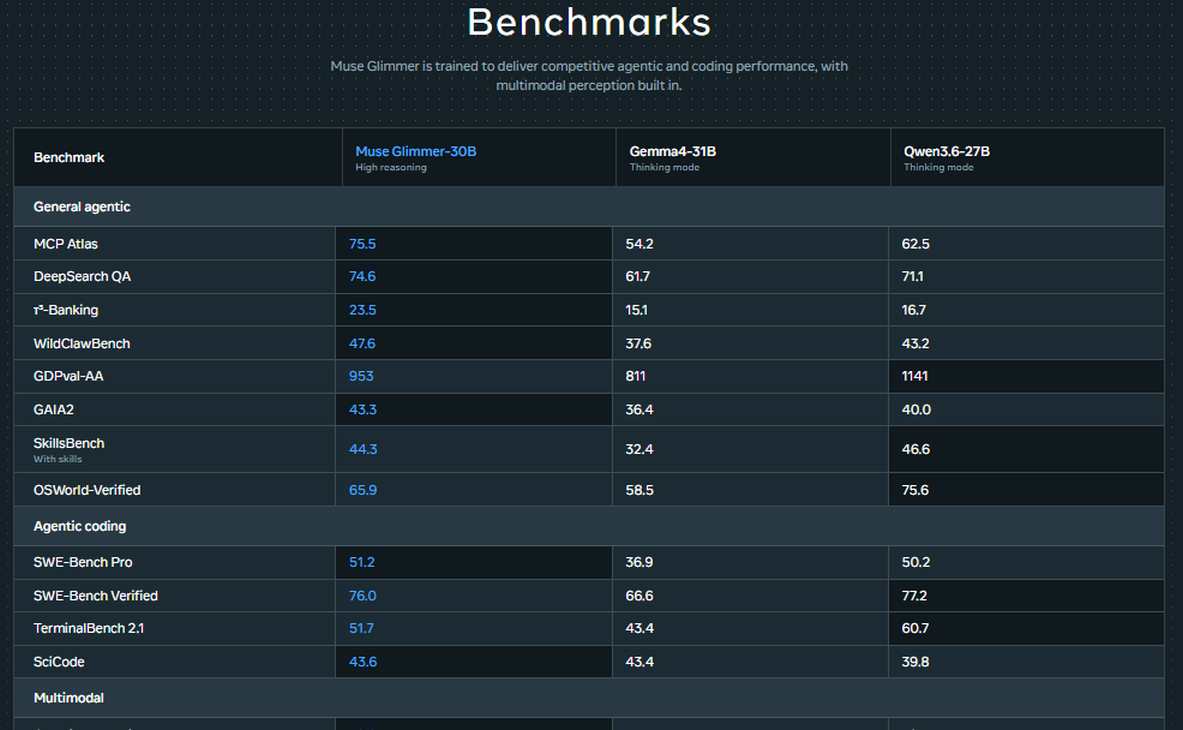The height and width of the screenshot is (730, 1183).
Task: Click the Agentic coding section row
Action: click(588, 526)
